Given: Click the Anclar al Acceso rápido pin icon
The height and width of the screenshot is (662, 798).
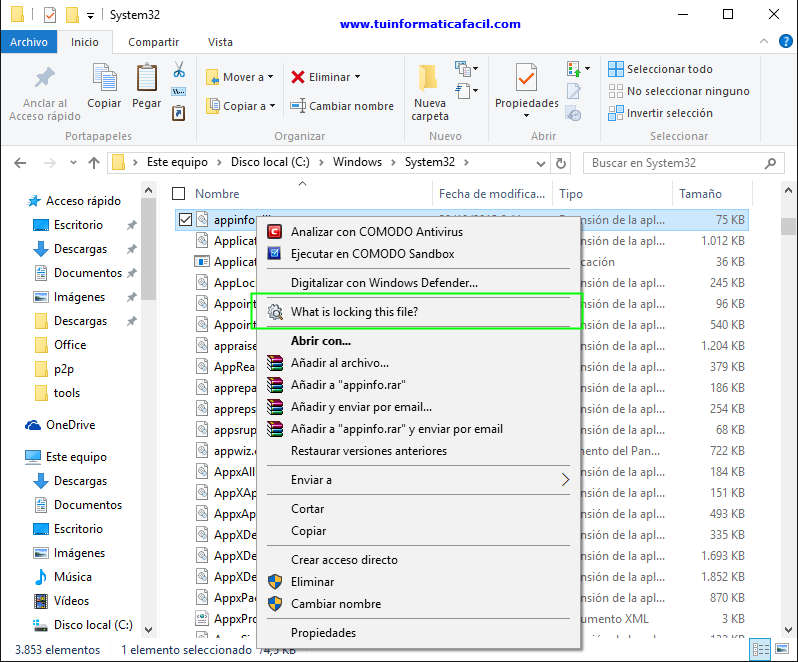Looking at the screenshot, I should point(45,77).
